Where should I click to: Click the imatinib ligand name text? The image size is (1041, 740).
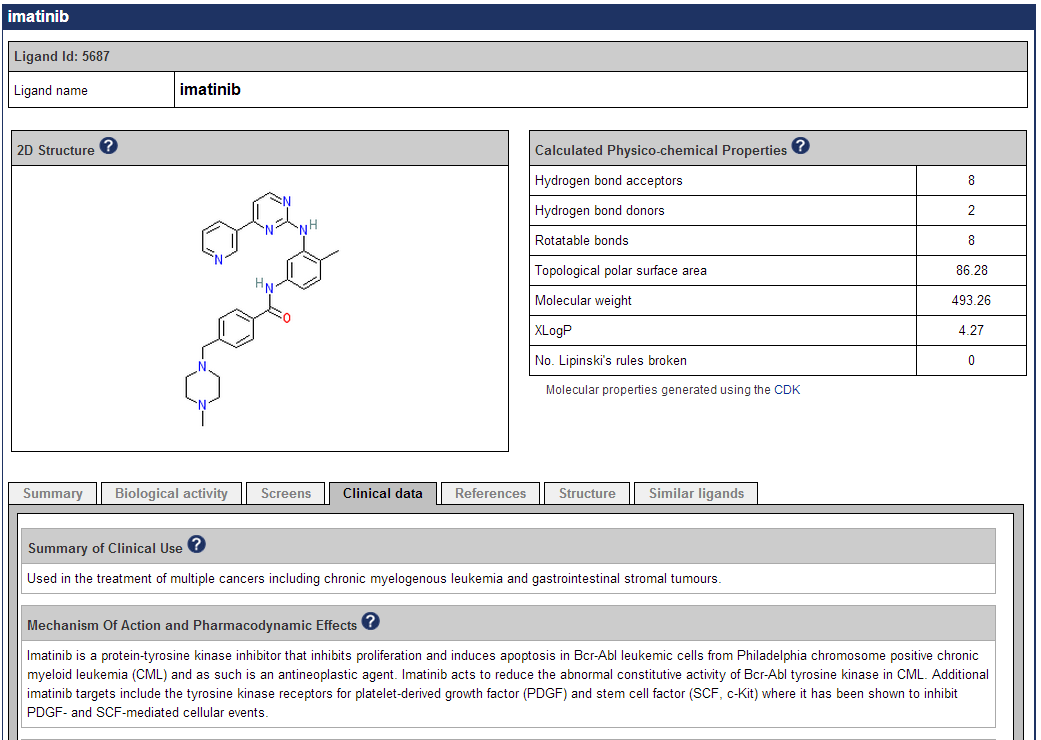click(x=210, y=90)
